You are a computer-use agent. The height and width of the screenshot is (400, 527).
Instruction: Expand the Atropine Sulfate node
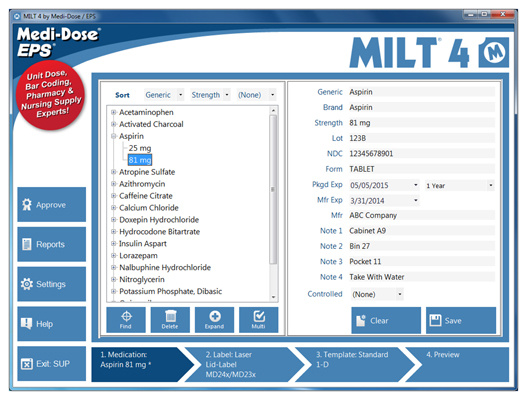114,172
